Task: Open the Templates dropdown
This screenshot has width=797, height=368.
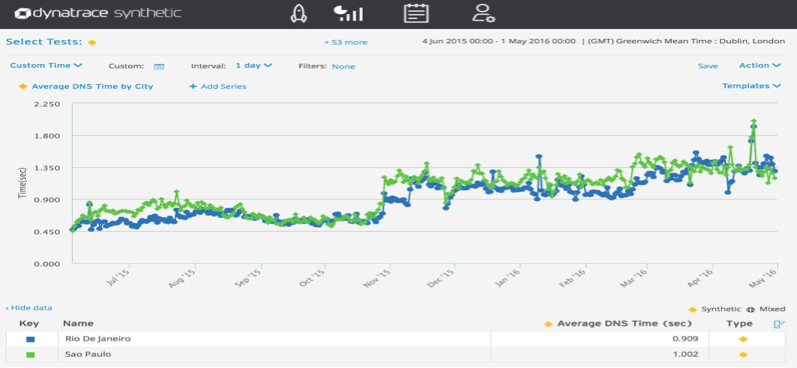Action: pos(752,86)
